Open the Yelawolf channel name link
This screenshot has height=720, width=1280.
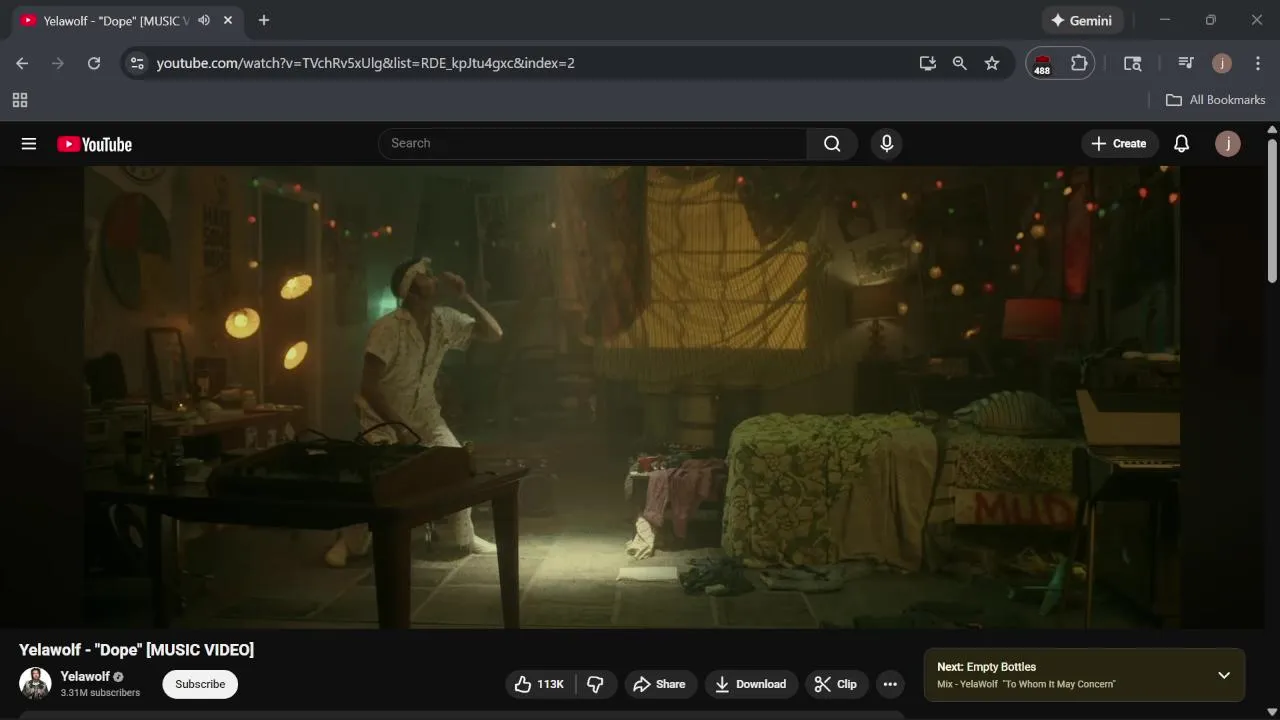[85, 677]
